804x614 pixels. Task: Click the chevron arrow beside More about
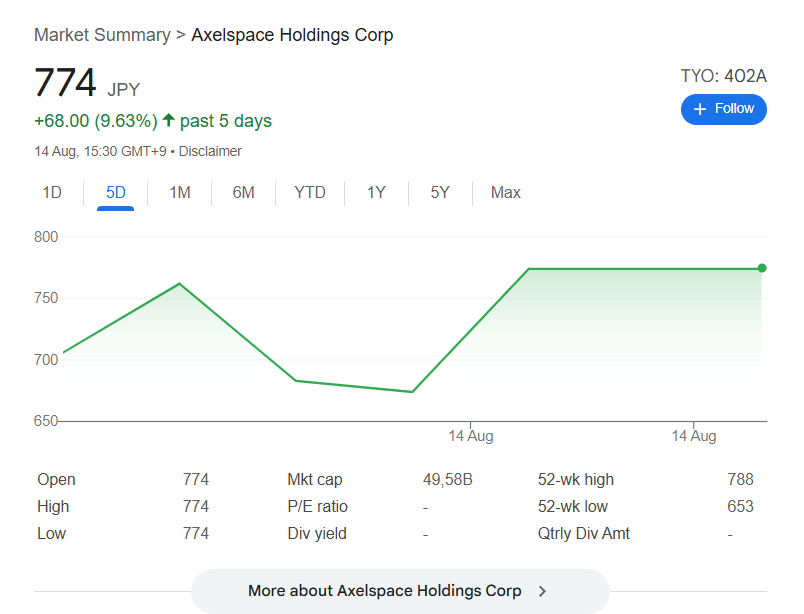tap(542, 591)
